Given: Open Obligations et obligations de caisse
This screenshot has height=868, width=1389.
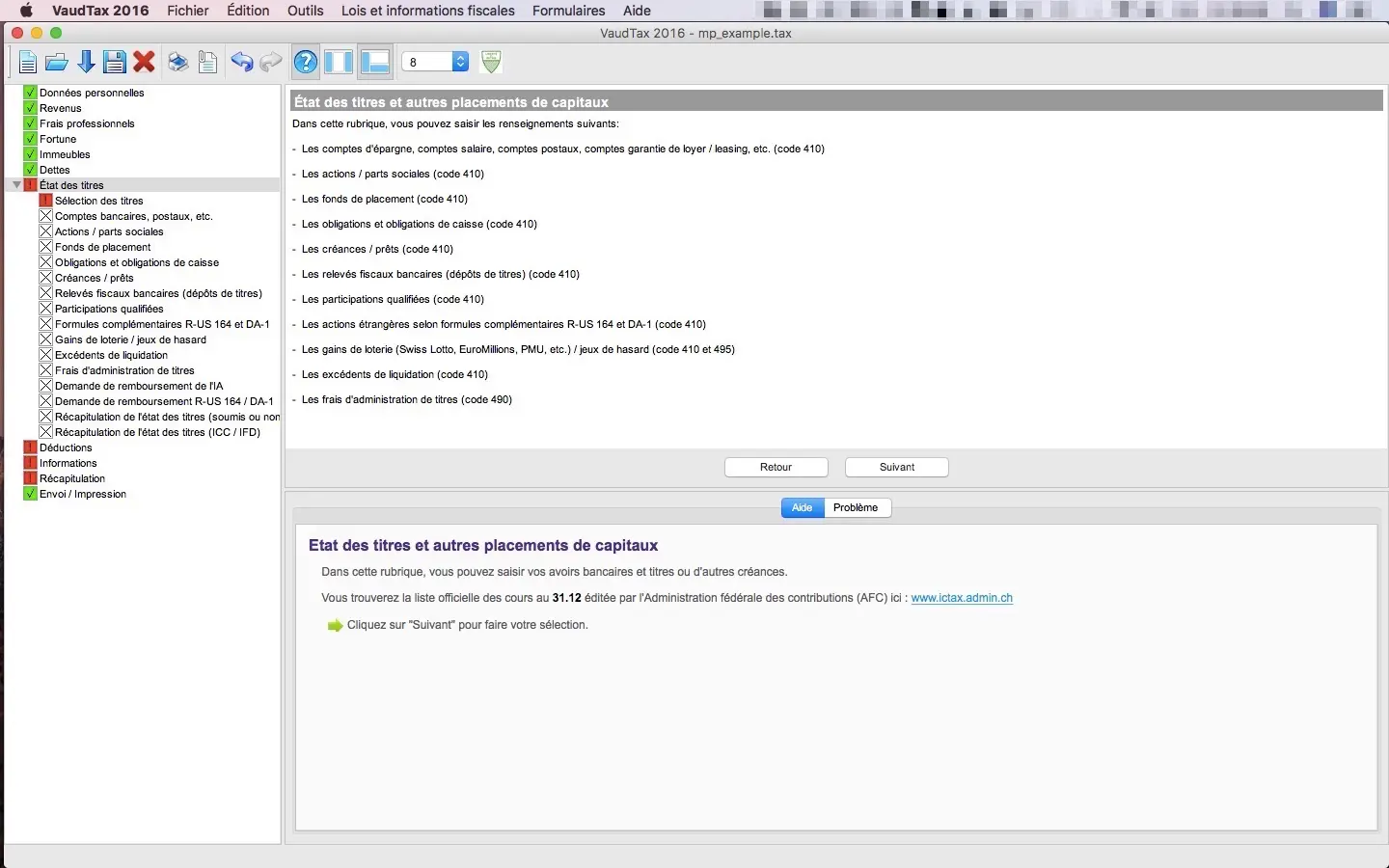Looking at the screenshot, I should click(137, 262).
